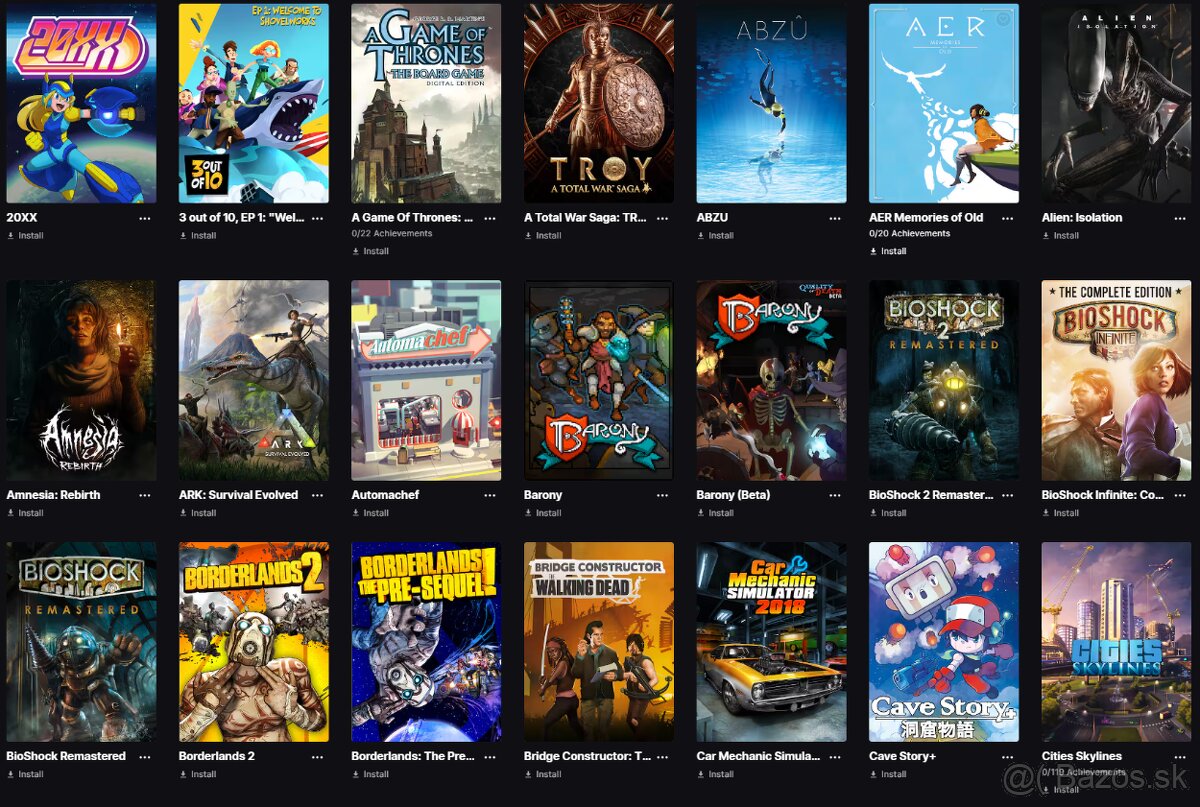Click the download icon for 20XX
The width and height of the screenshot is (1200, 807).
(9, 236)
